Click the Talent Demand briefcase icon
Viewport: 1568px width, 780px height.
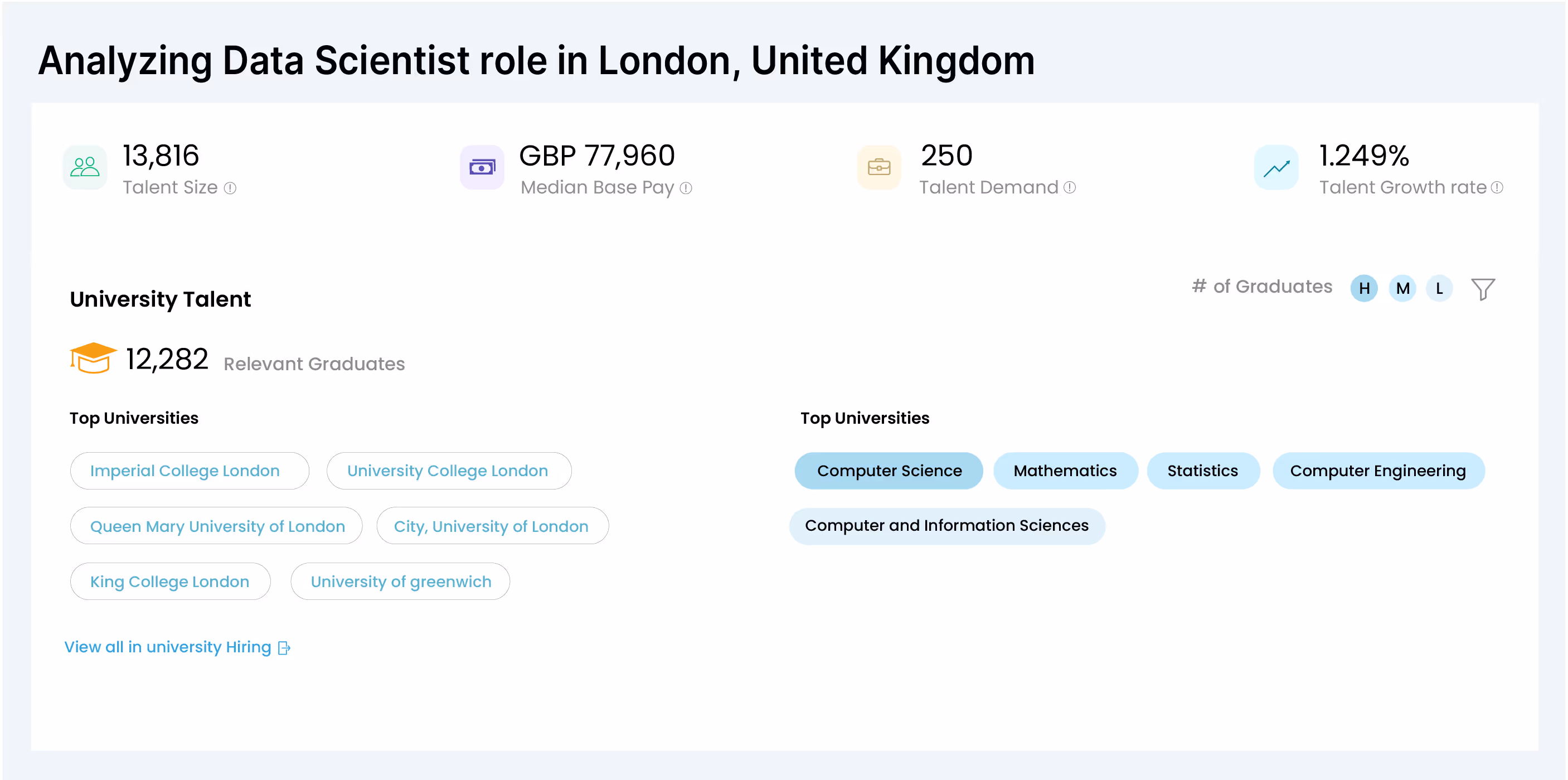click(879, 167)
